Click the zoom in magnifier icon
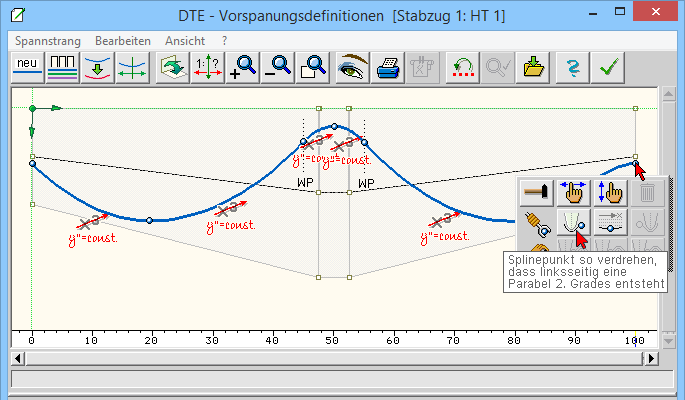 [x=243, y=68]
